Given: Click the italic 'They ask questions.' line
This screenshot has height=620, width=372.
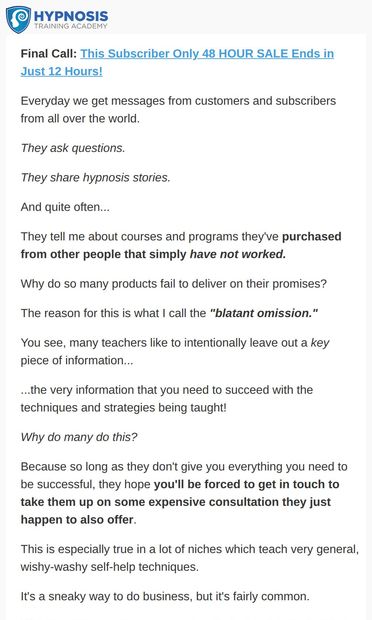Looking at the screenshot, I should 73,148.
